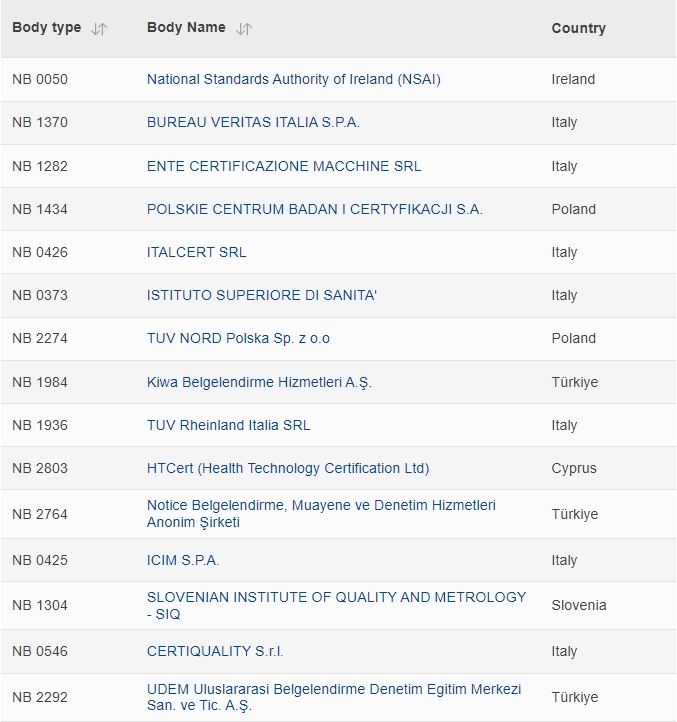Click Poland in the NB 2274 row

pyautogui.click(x=574, y=338)
